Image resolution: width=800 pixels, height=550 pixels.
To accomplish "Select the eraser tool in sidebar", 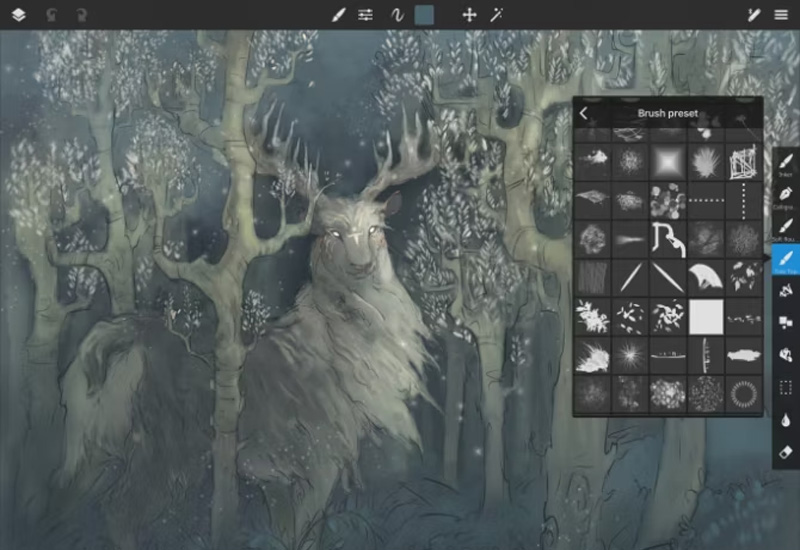I will coord(786,452).
